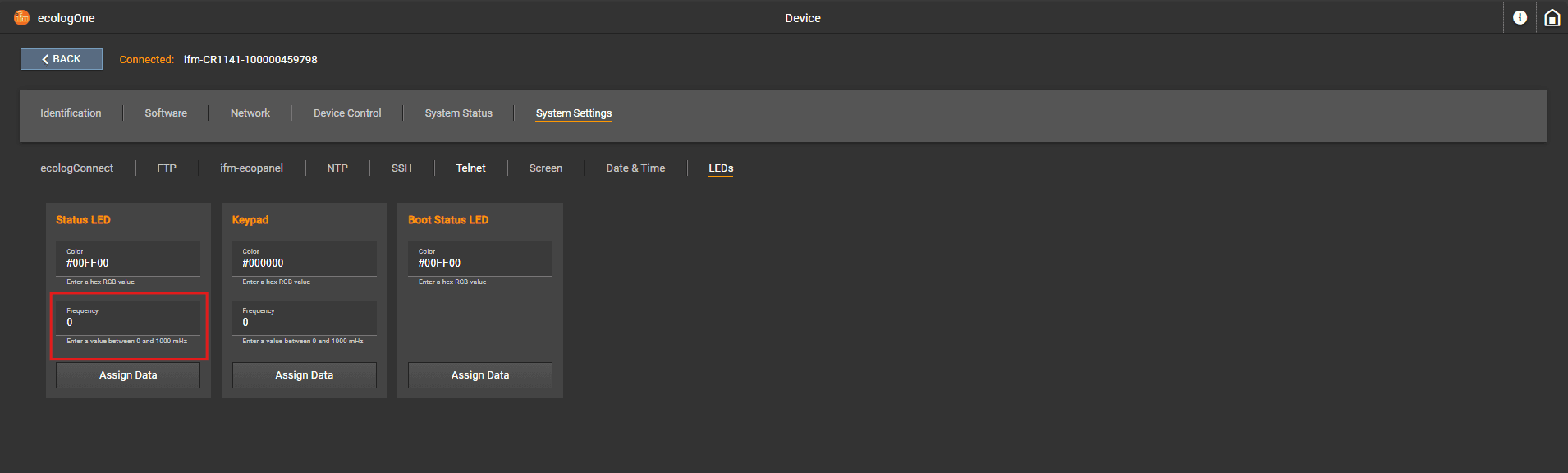
Task: Click the ifm ecologOne logo icon
Action: point(21,17)
